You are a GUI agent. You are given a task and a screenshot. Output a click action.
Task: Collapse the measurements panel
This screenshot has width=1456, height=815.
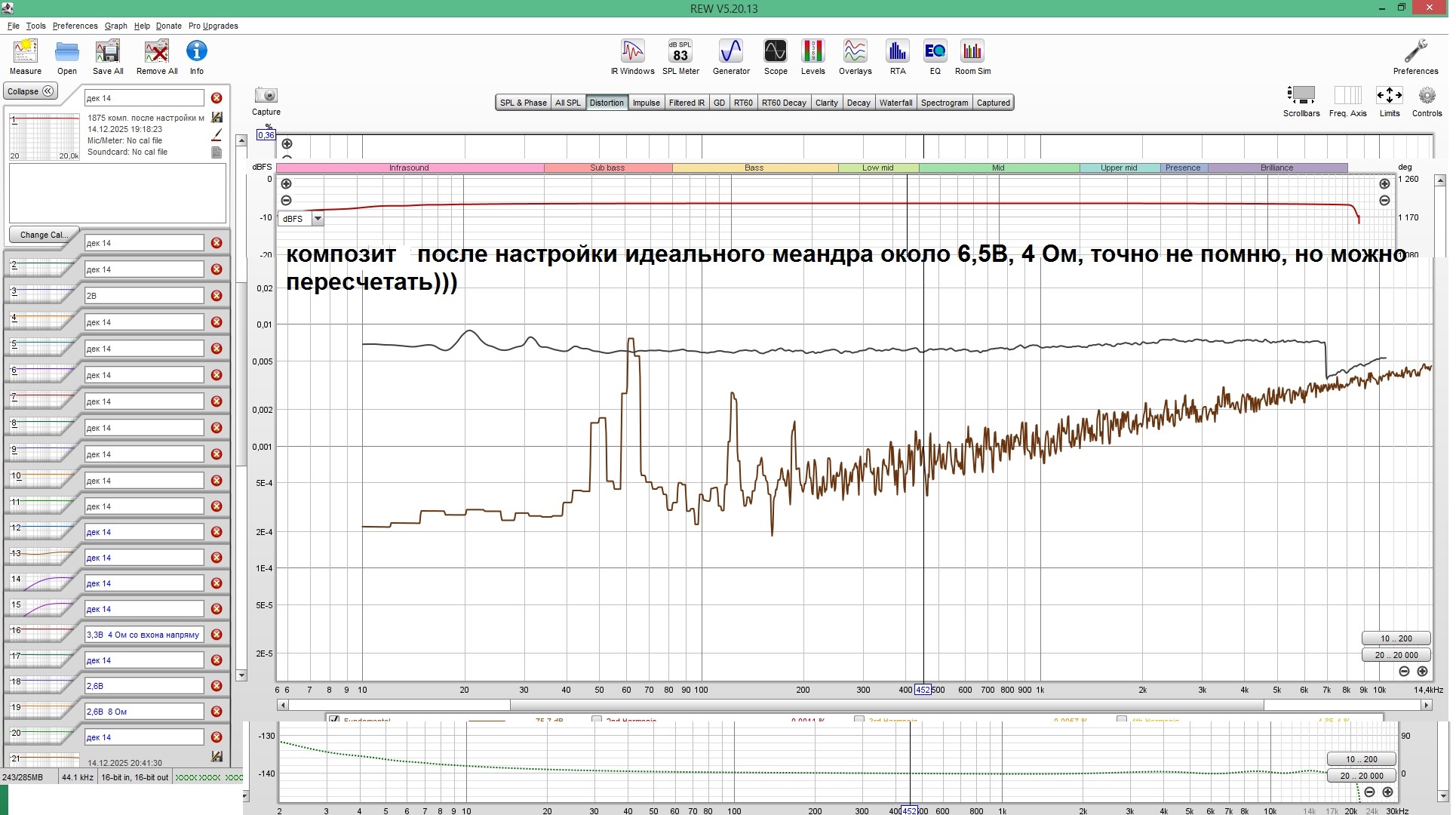click(x=30, y=91)
